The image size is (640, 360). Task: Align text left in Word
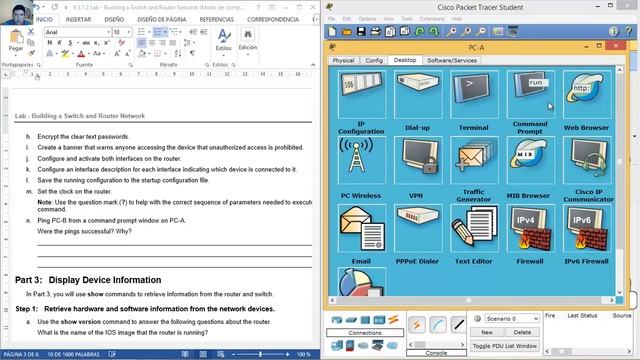click(x=142, y=42)
